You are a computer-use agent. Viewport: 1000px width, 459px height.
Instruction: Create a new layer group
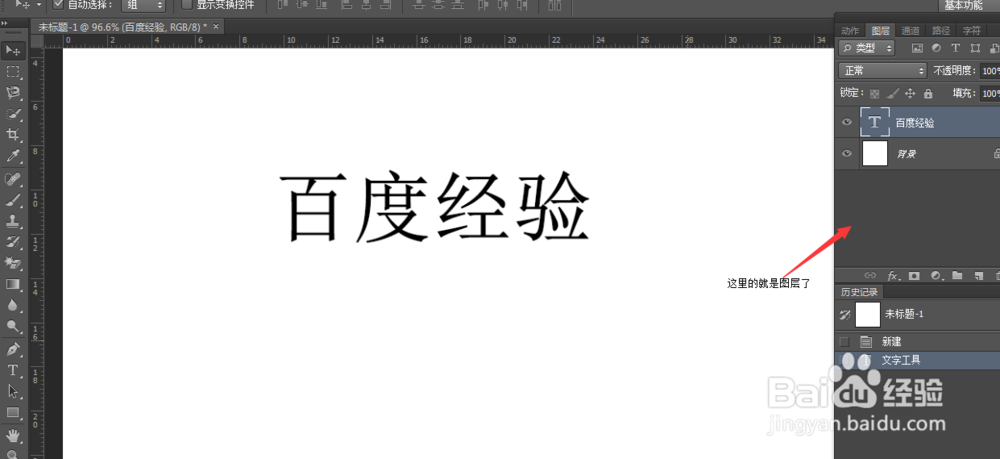[x=957, y=276]
